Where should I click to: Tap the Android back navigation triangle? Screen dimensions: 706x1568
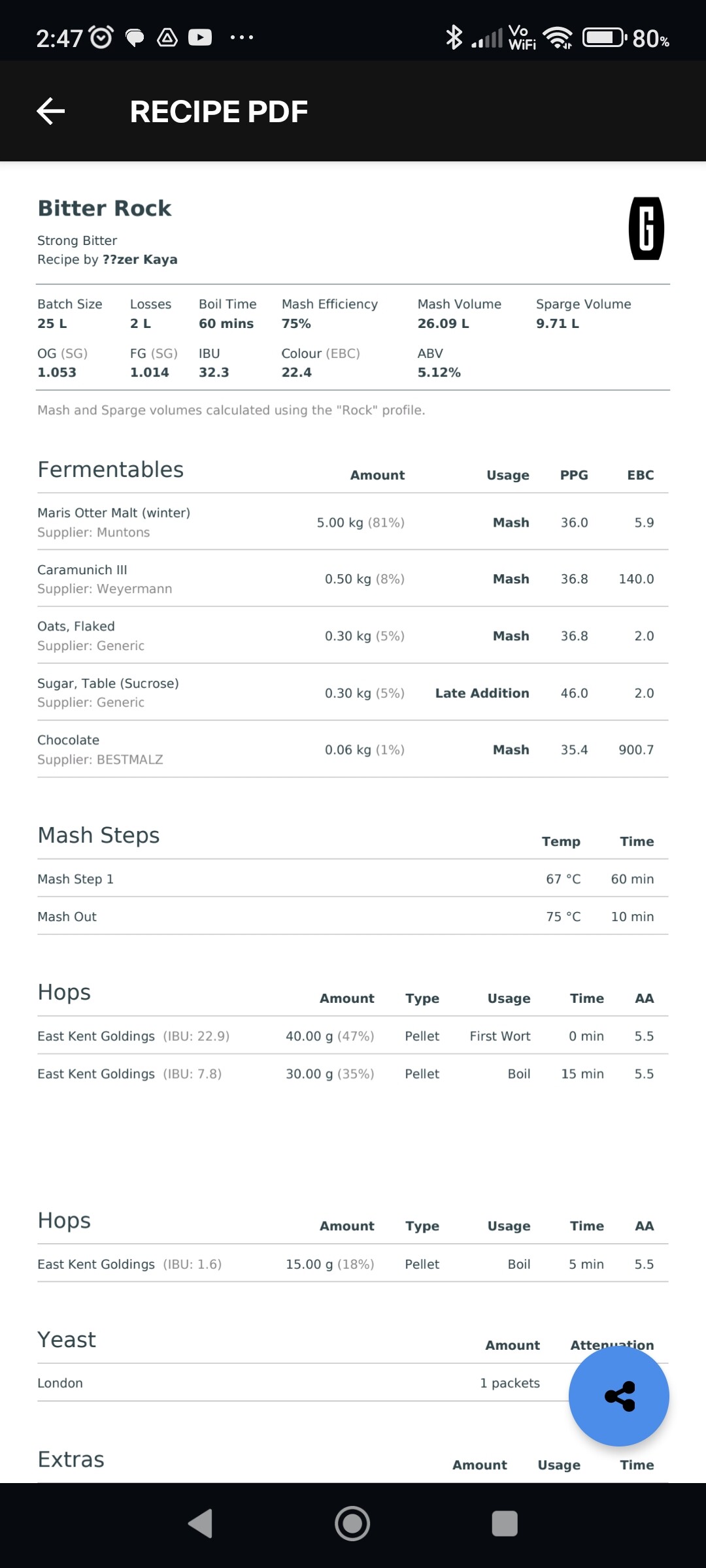(x=200, y=1524)
